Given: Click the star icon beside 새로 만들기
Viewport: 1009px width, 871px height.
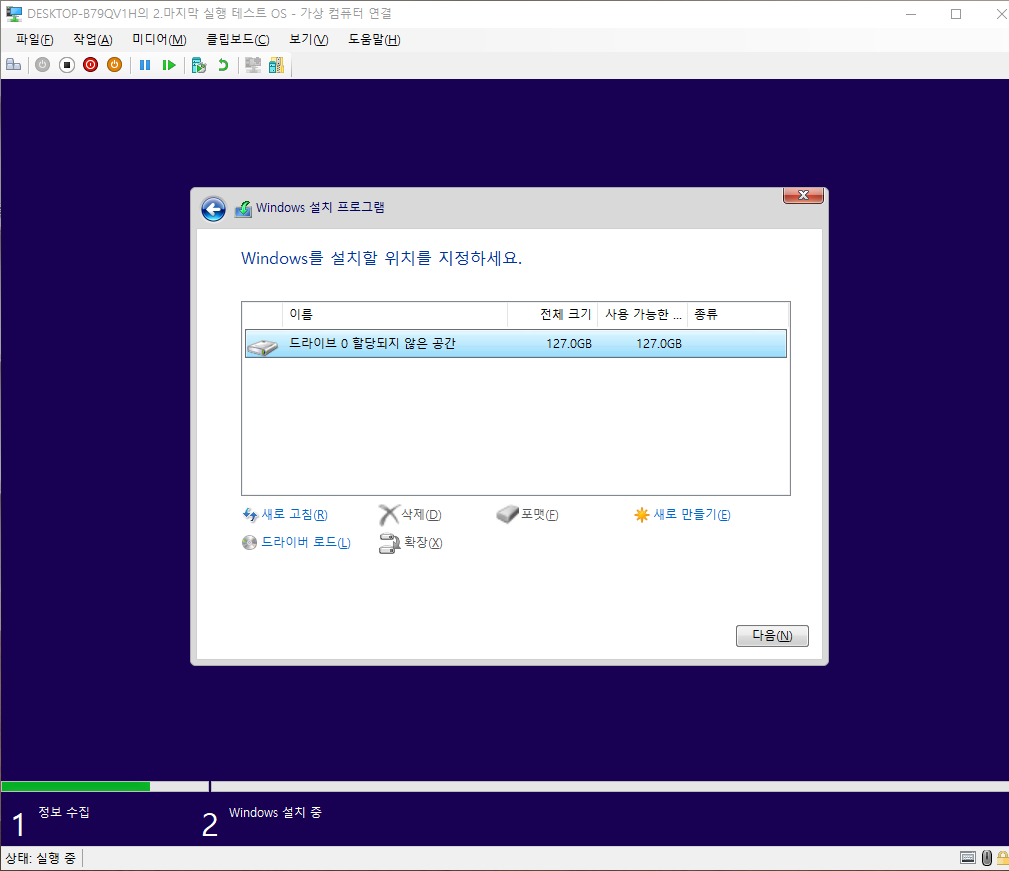Looking at the screenshot, I should click(x=642, y=515).
